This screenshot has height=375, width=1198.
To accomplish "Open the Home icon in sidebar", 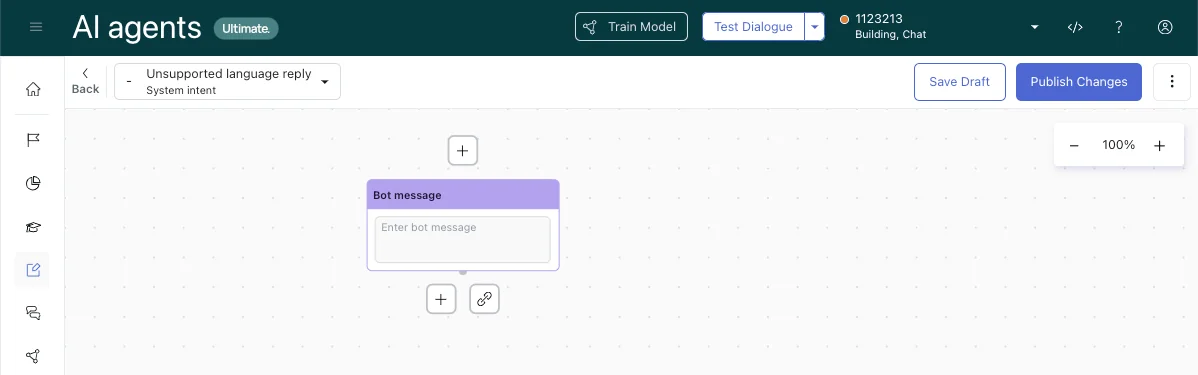I will [33, 89].
